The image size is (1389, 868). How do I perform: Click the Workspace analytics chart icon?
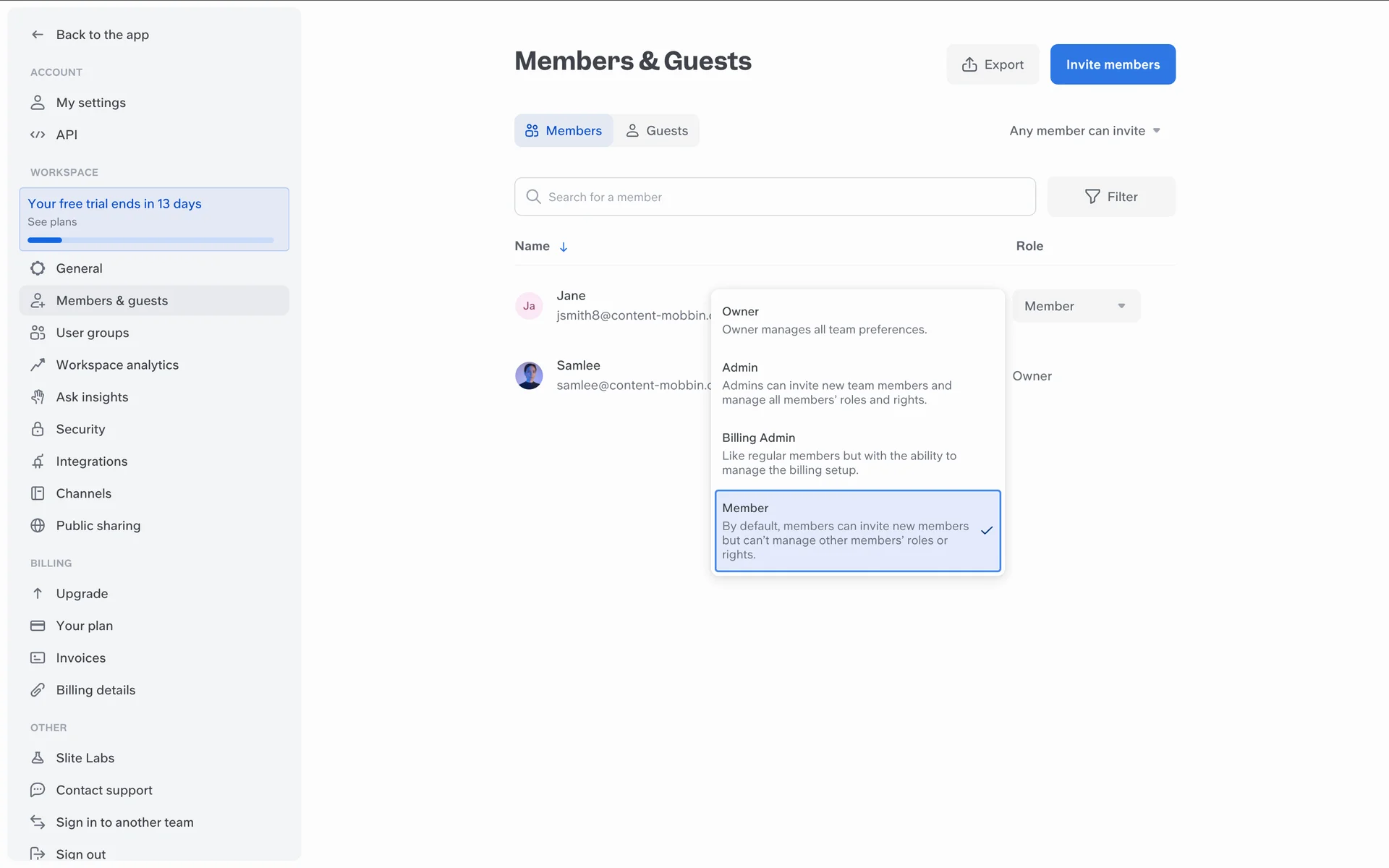38,365
